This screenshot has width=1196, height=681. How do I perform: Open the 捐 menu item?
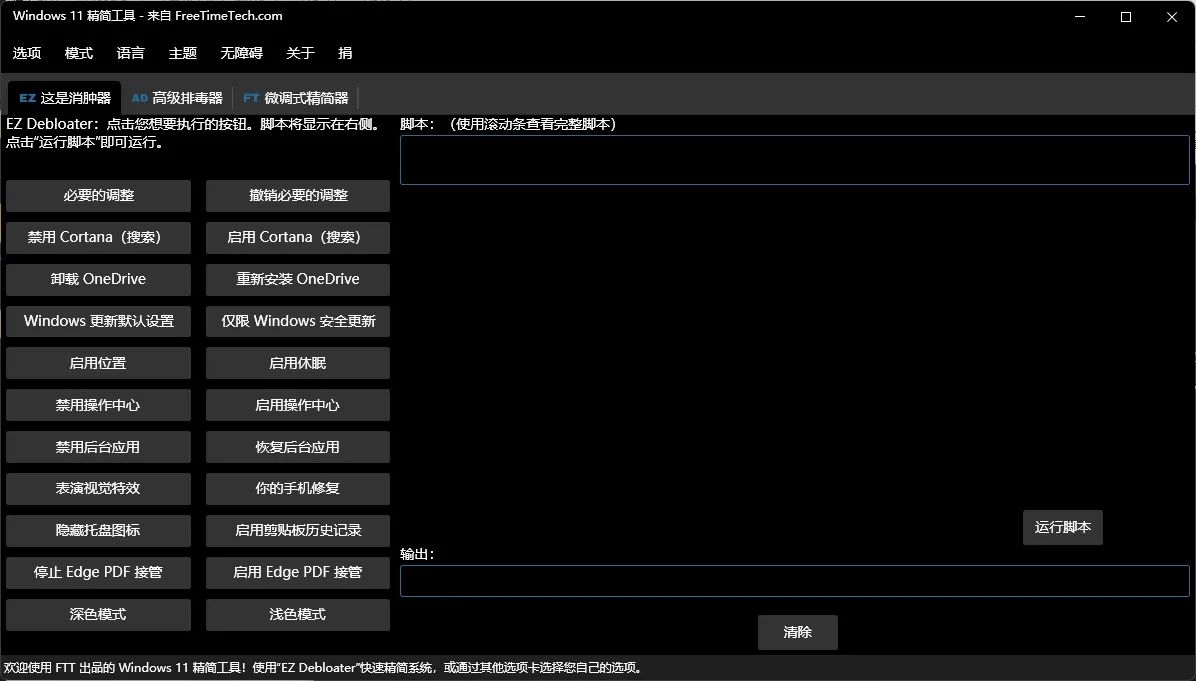coord(346,53)
